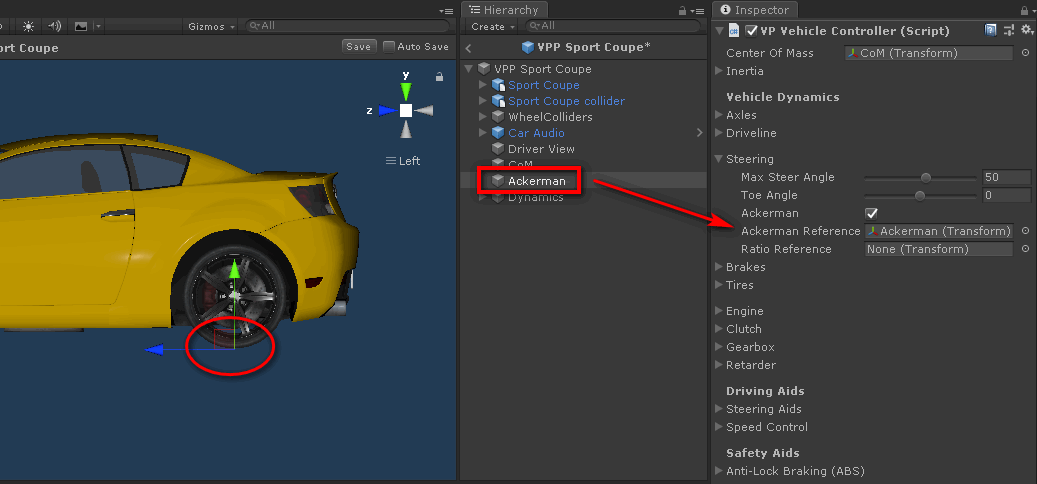The width and height of the screenshot is (1037, 484).
Task: Adjust the Max Steer Angle slider
Action: 926,177
